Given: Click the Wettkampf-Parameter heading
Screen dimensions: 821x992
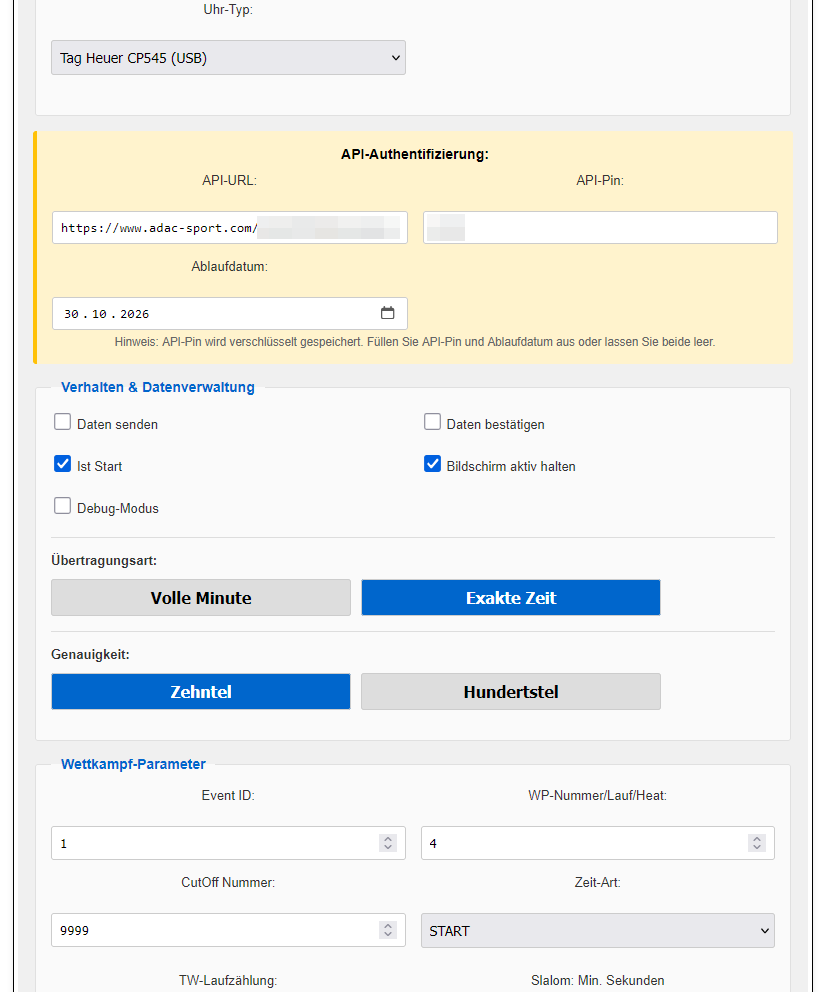Looking at the screenshot, I should pos(133,764).
